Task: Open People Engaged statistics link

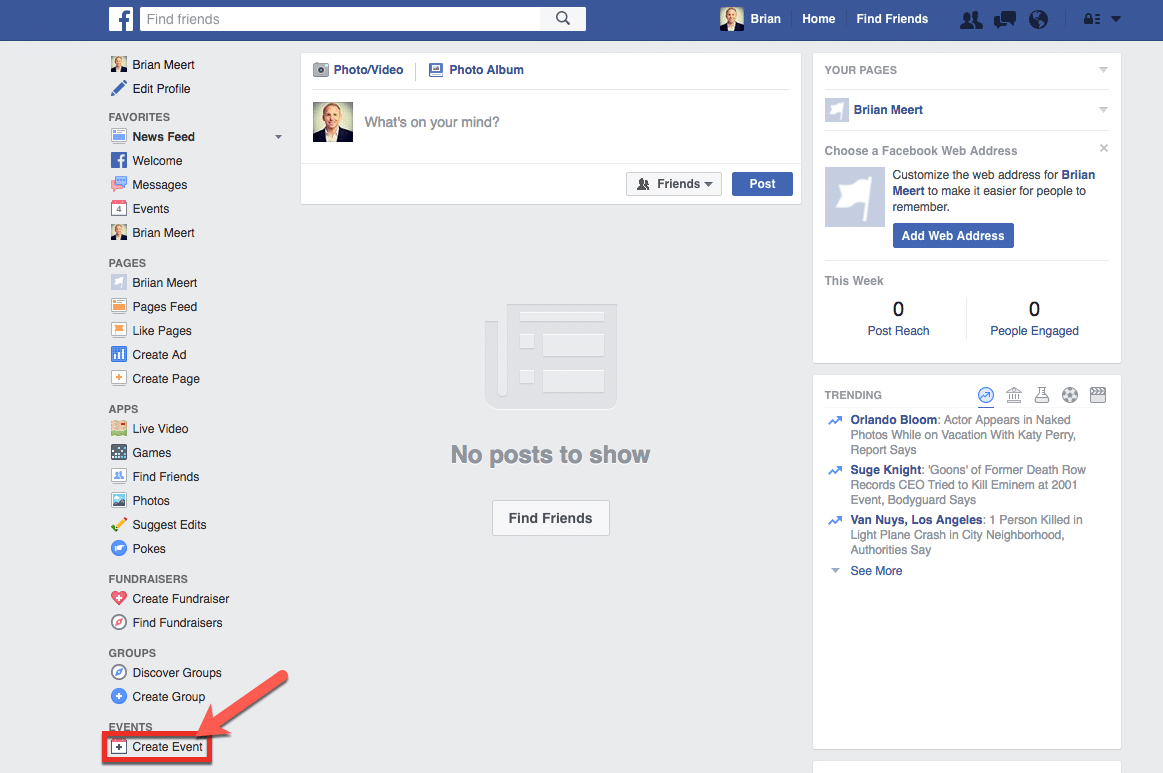Action: click(1034, 331)
